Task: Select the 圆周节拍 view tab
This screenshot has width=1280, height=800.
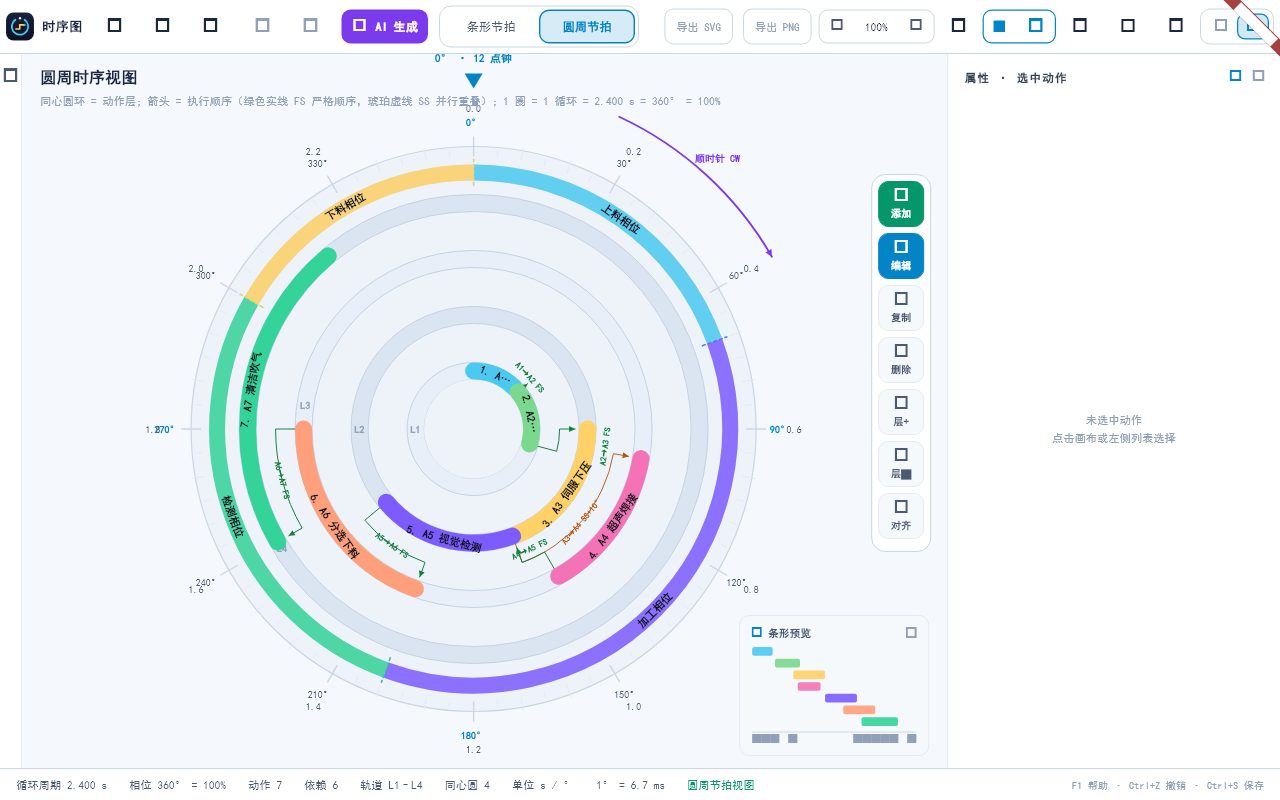Action: (587, 27)
